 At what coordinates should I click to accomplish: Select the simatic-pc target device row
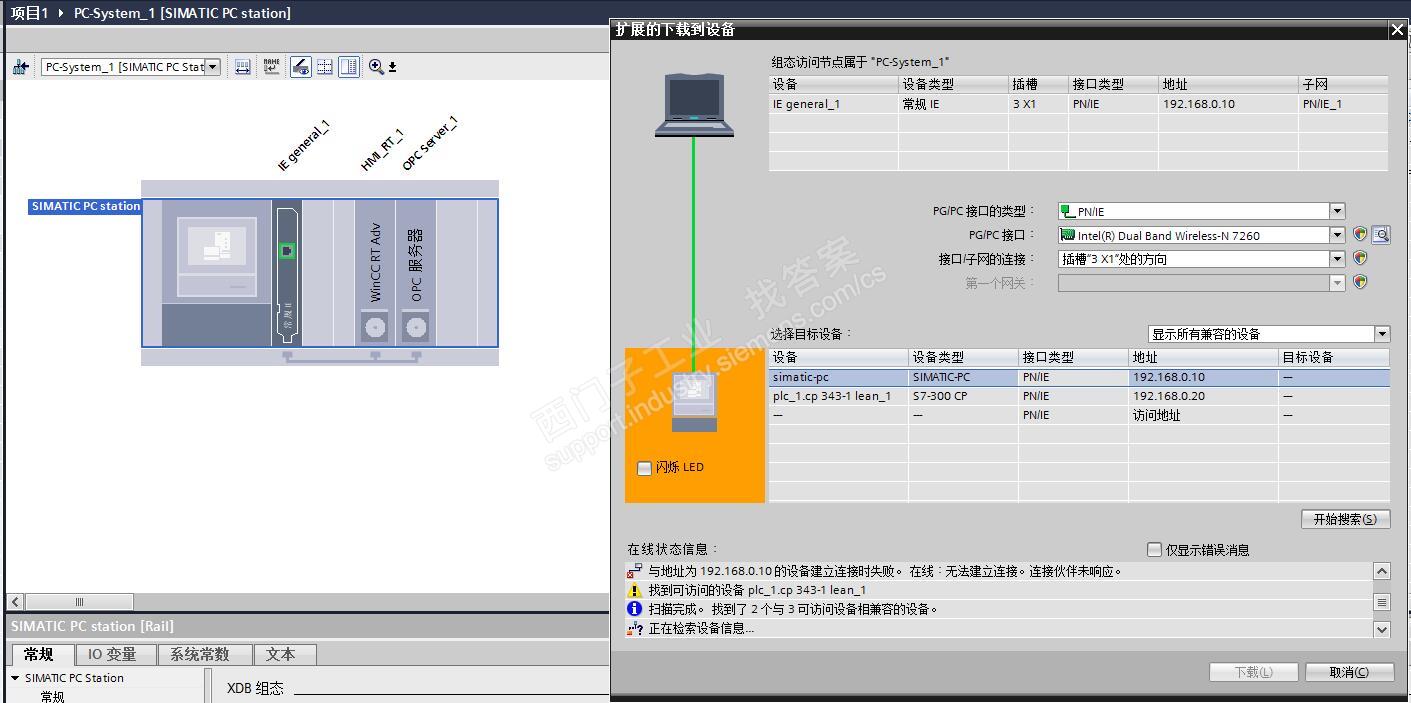[1079, 377]
